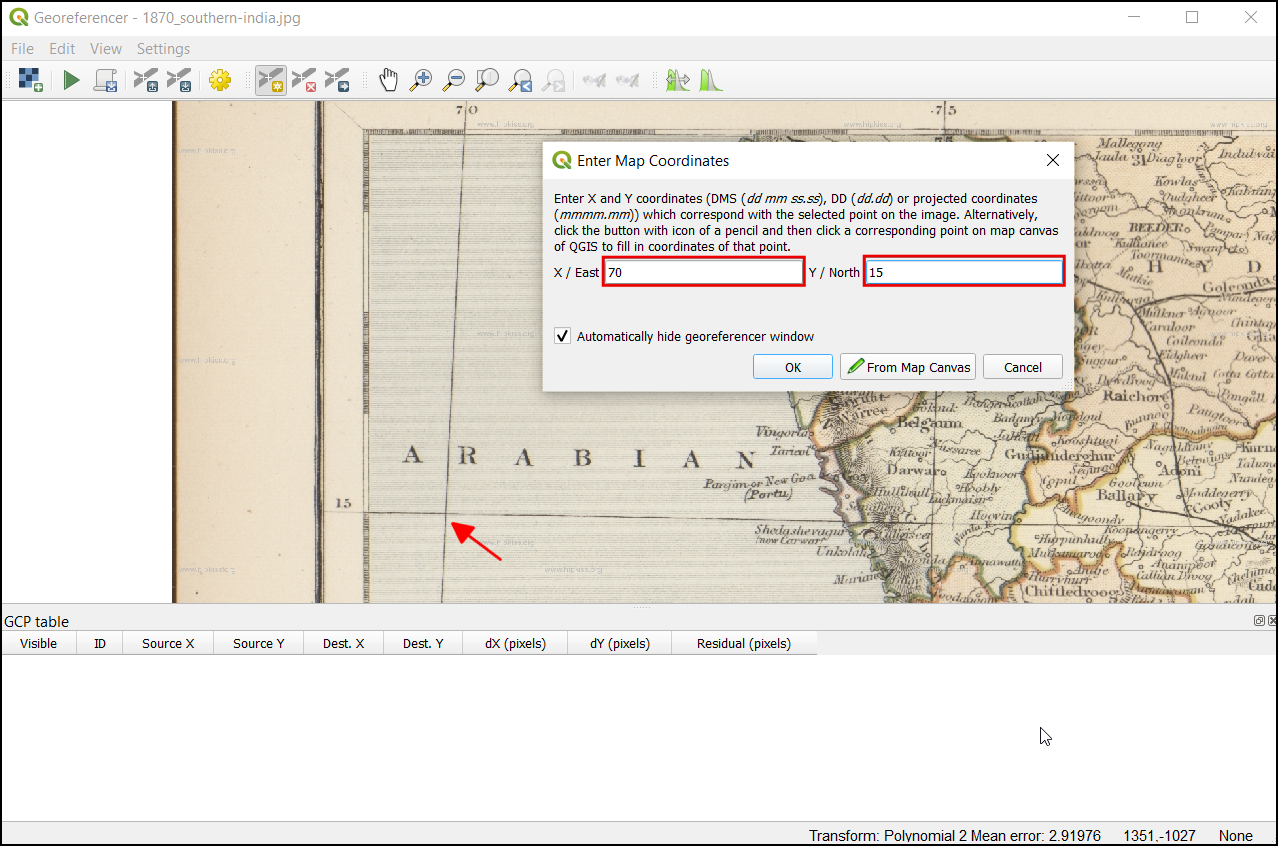Click the Zoom In magnifier
The height and width of the screenshot is (846, 1278).
coord(421,80)
